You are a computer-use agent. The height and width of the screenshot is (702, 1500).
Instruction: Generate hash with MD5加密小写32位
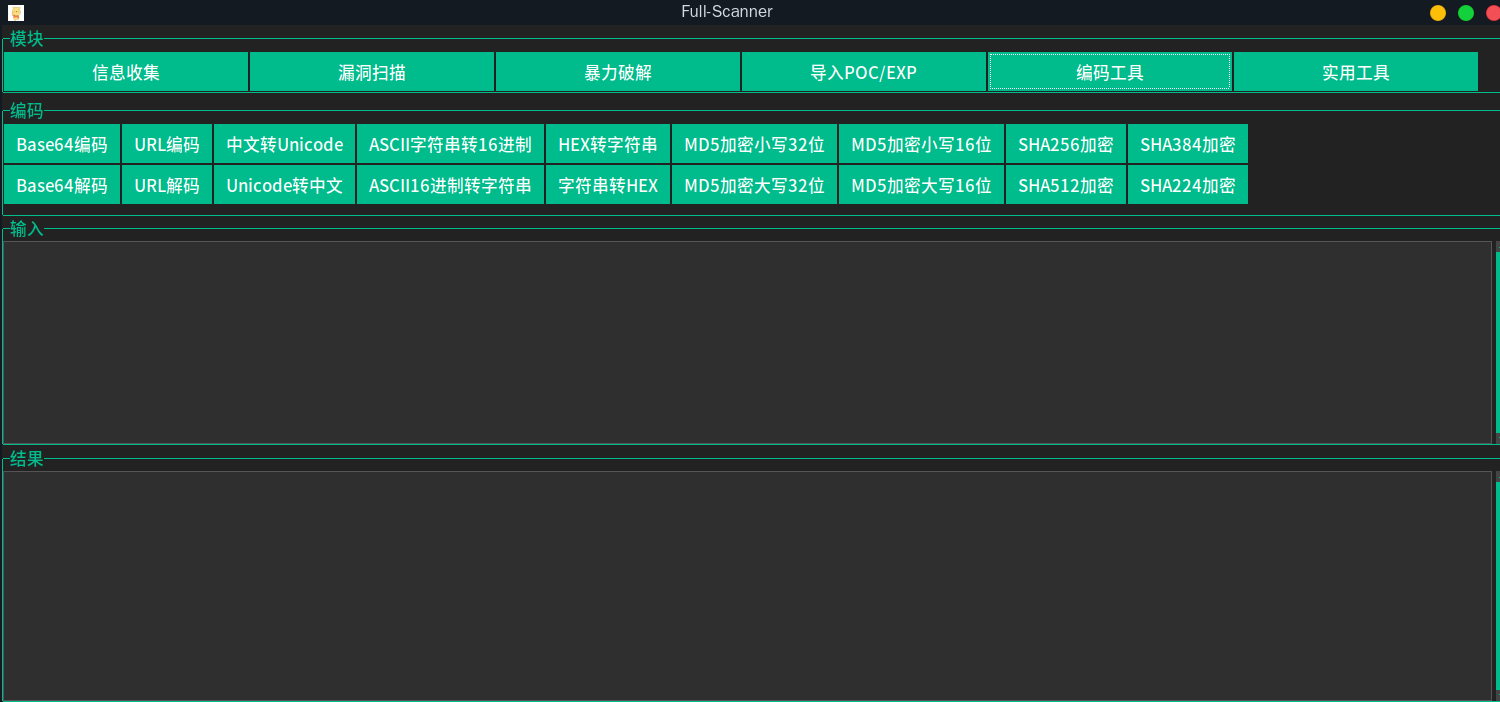pos(754,144)
